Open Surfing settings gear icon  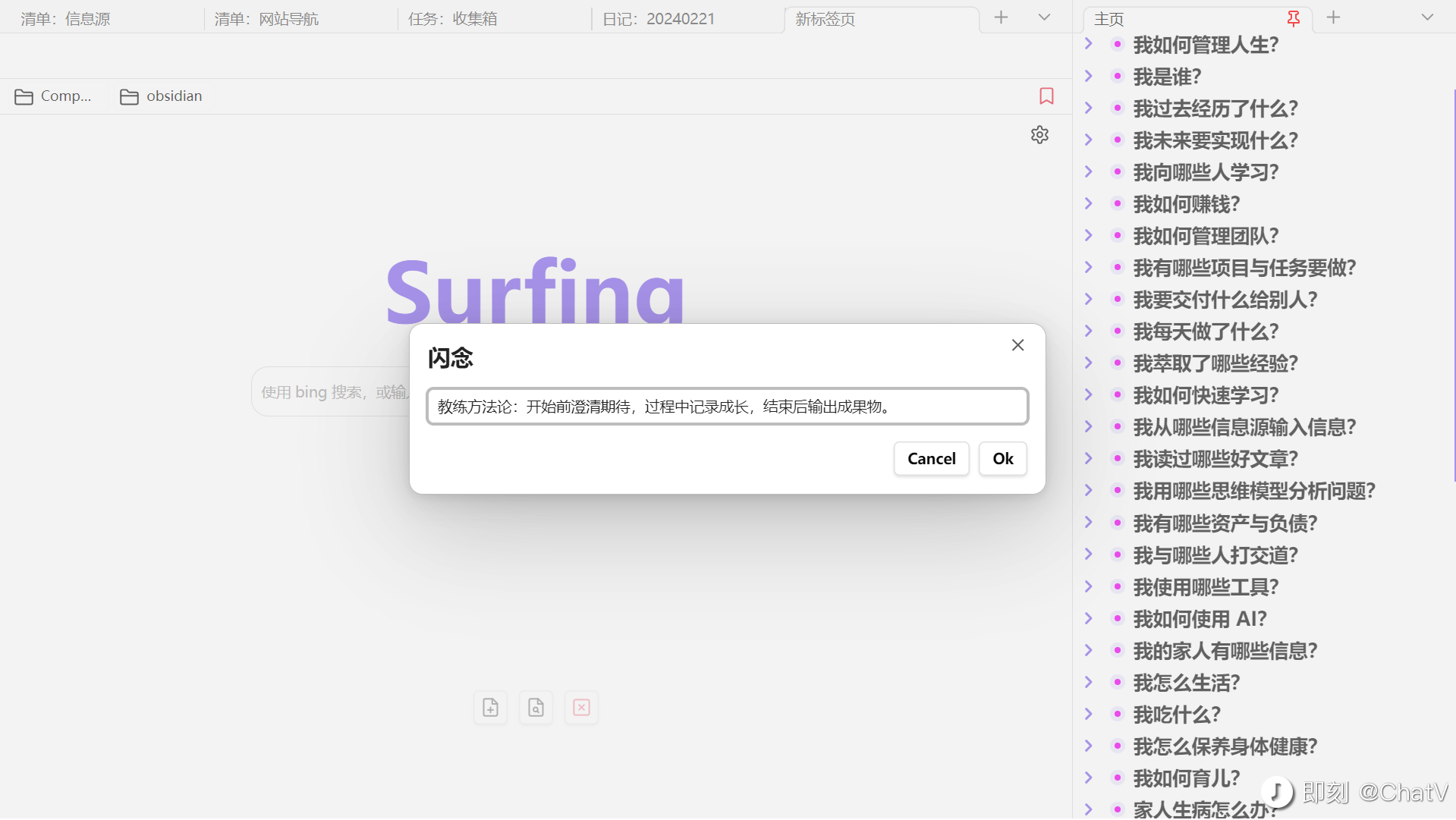(1039, 135)
